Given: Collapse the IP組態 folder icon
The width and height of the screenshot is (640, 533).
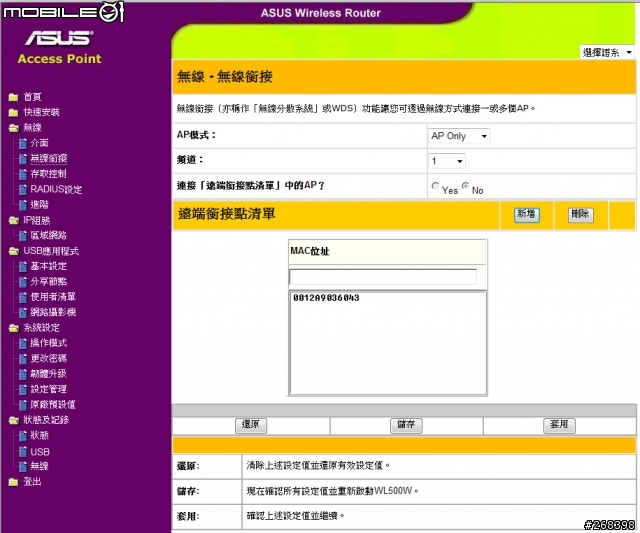Looking at the screenshot, I should pos(13,220).
